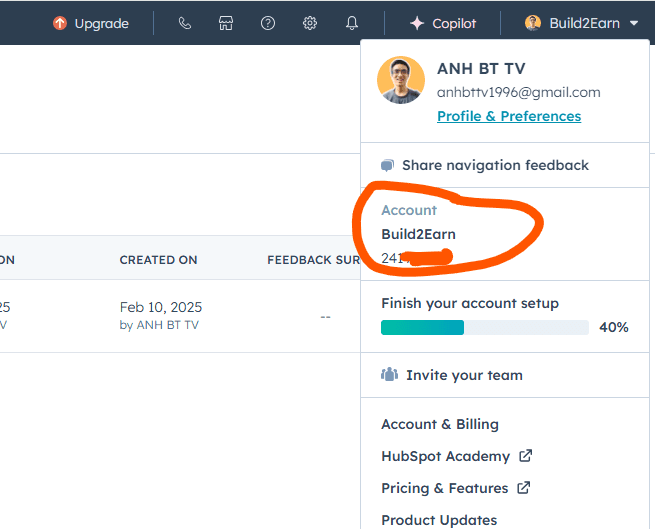This screenshot has height=529, width=655.
Task: Click the 40% setup progress bar
Action: pos(485,328)
